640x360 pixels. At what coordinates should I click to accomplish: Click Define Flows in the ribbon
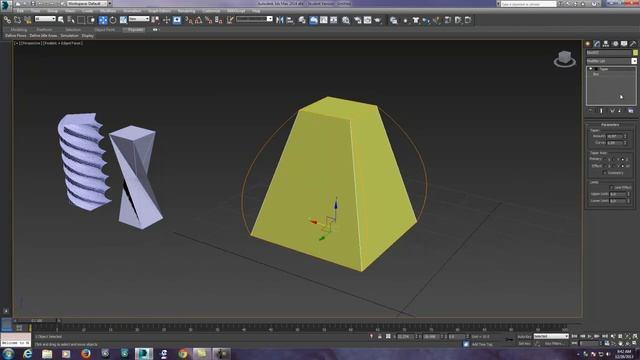click(x=16, y=36)
